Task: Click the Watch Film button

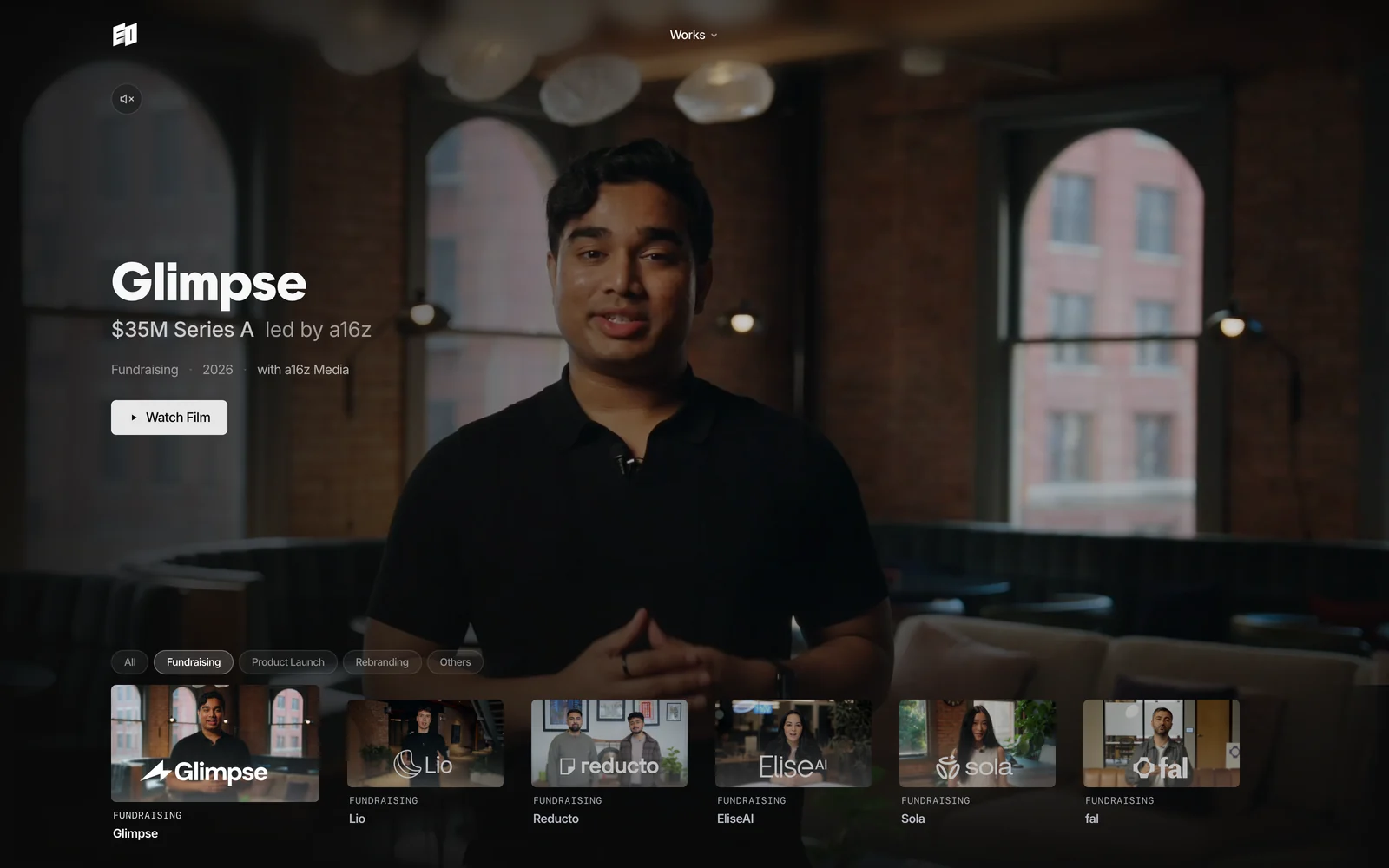Action: click(x=169, y=418)
